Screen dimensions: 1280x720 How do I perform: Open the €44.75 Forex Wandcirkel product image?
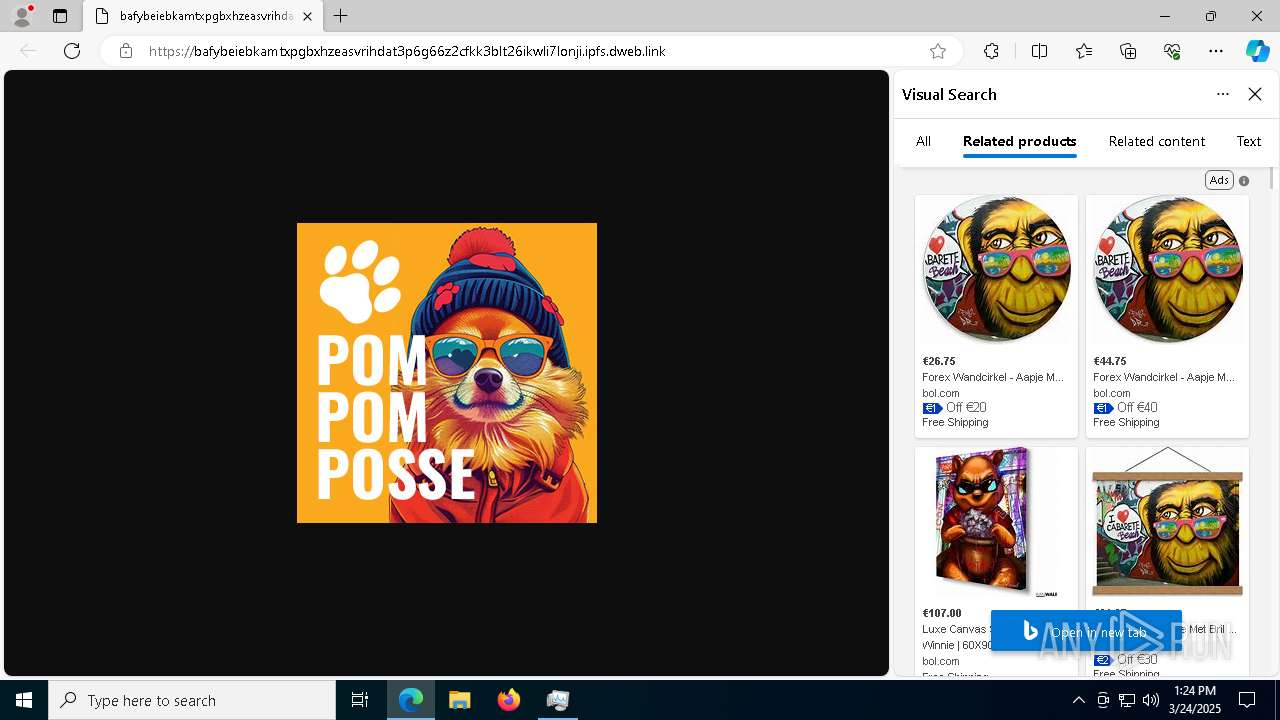click(1167, 269)
